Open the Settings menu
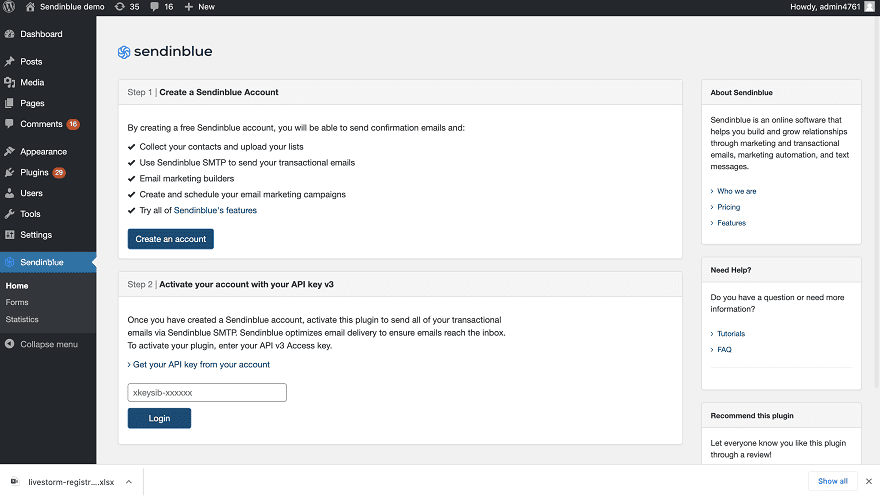The width and height of the screenshot is (880, 499). coord(36,235)
